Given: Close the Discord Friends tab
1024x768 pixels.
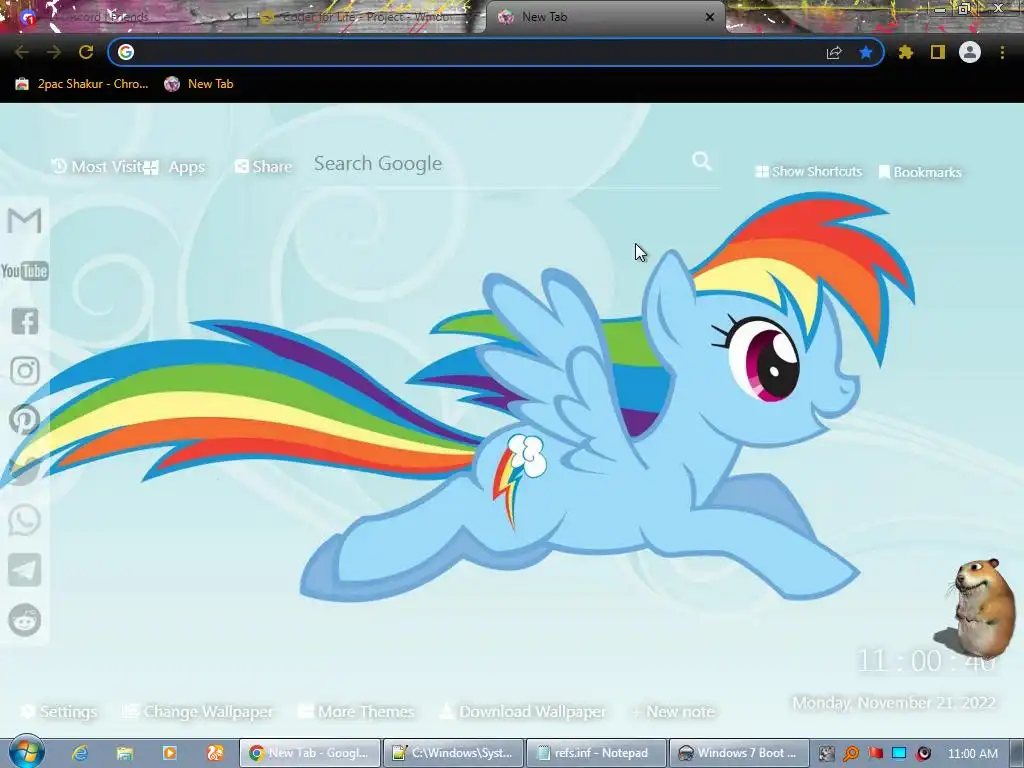Looking at the screenshot, I should (231, 17).
